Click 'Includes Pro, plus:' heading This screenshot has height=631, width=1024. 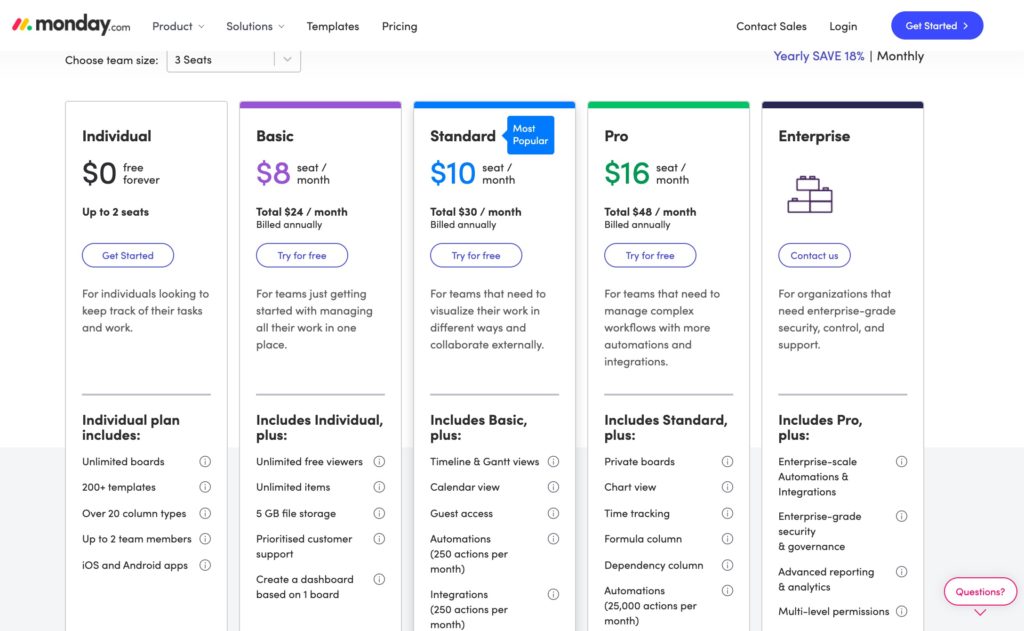pyautogui.click(x=820, y=427)
